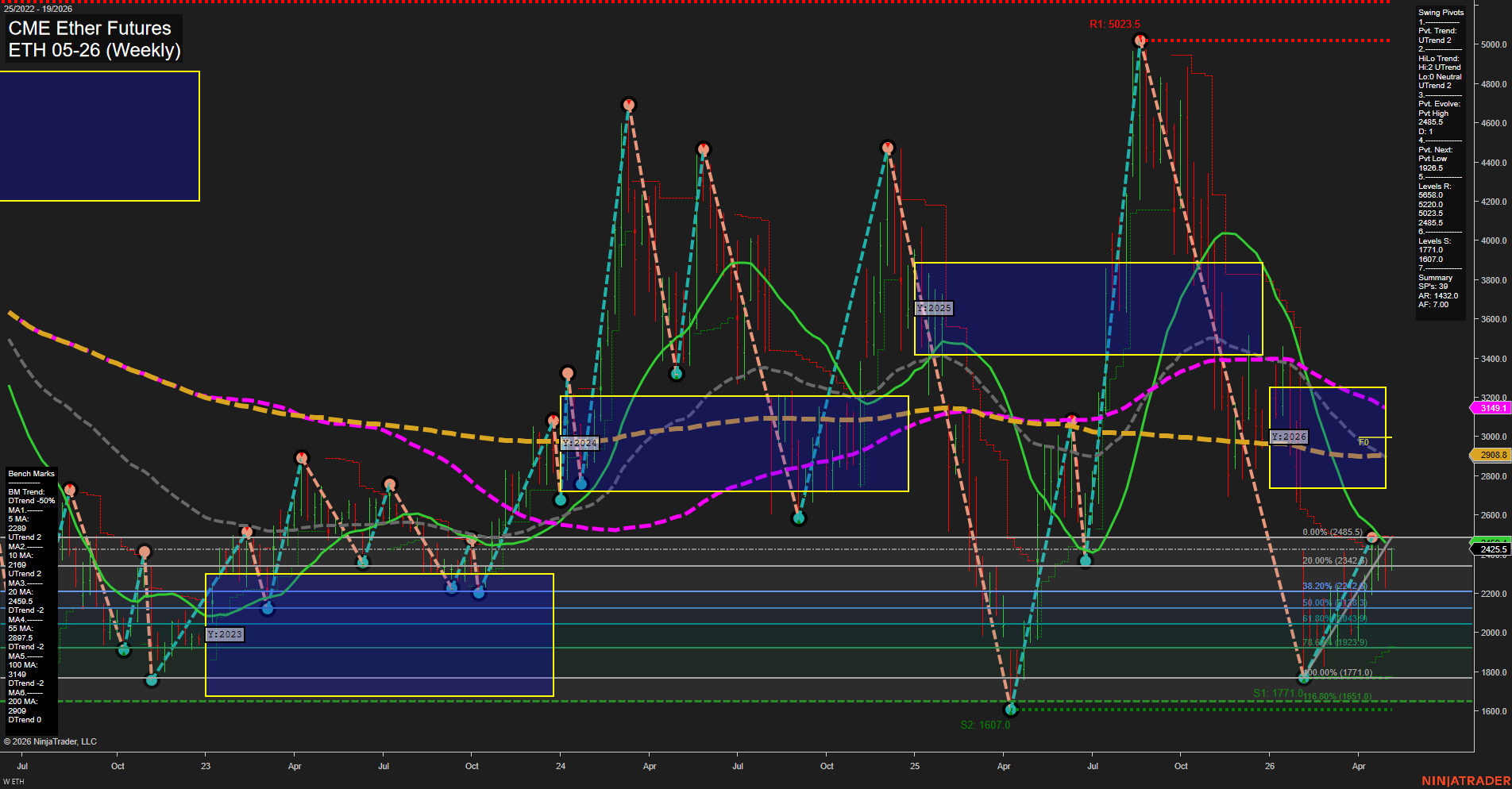
Task: Select the orange 2908.8 price marker
Action: pos(1491,455)
